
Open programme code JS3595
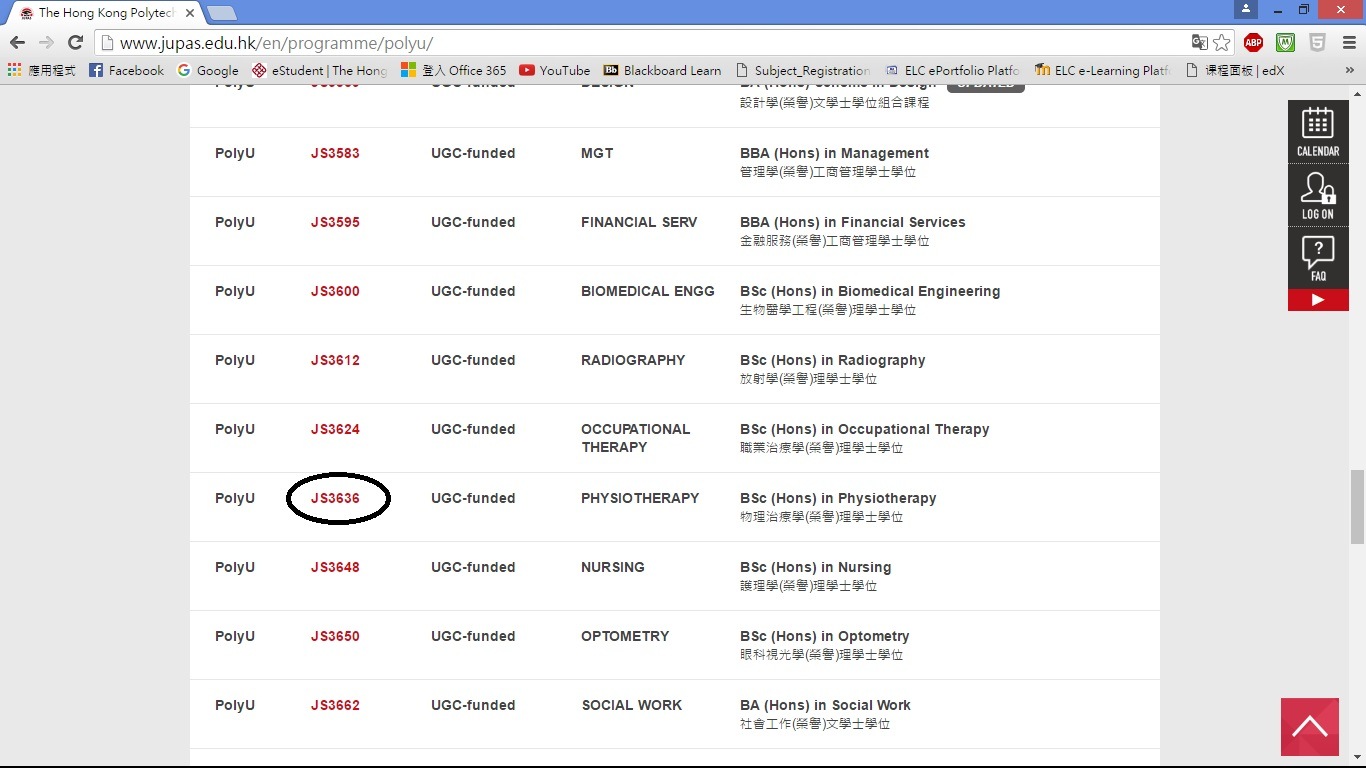pos(335,222)
